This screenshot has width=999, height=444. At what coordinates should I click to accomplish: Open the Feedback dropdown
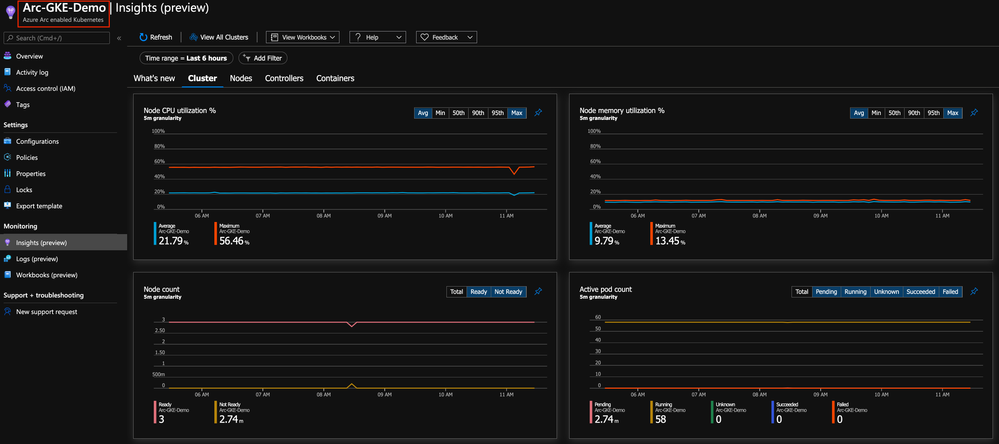447,38
